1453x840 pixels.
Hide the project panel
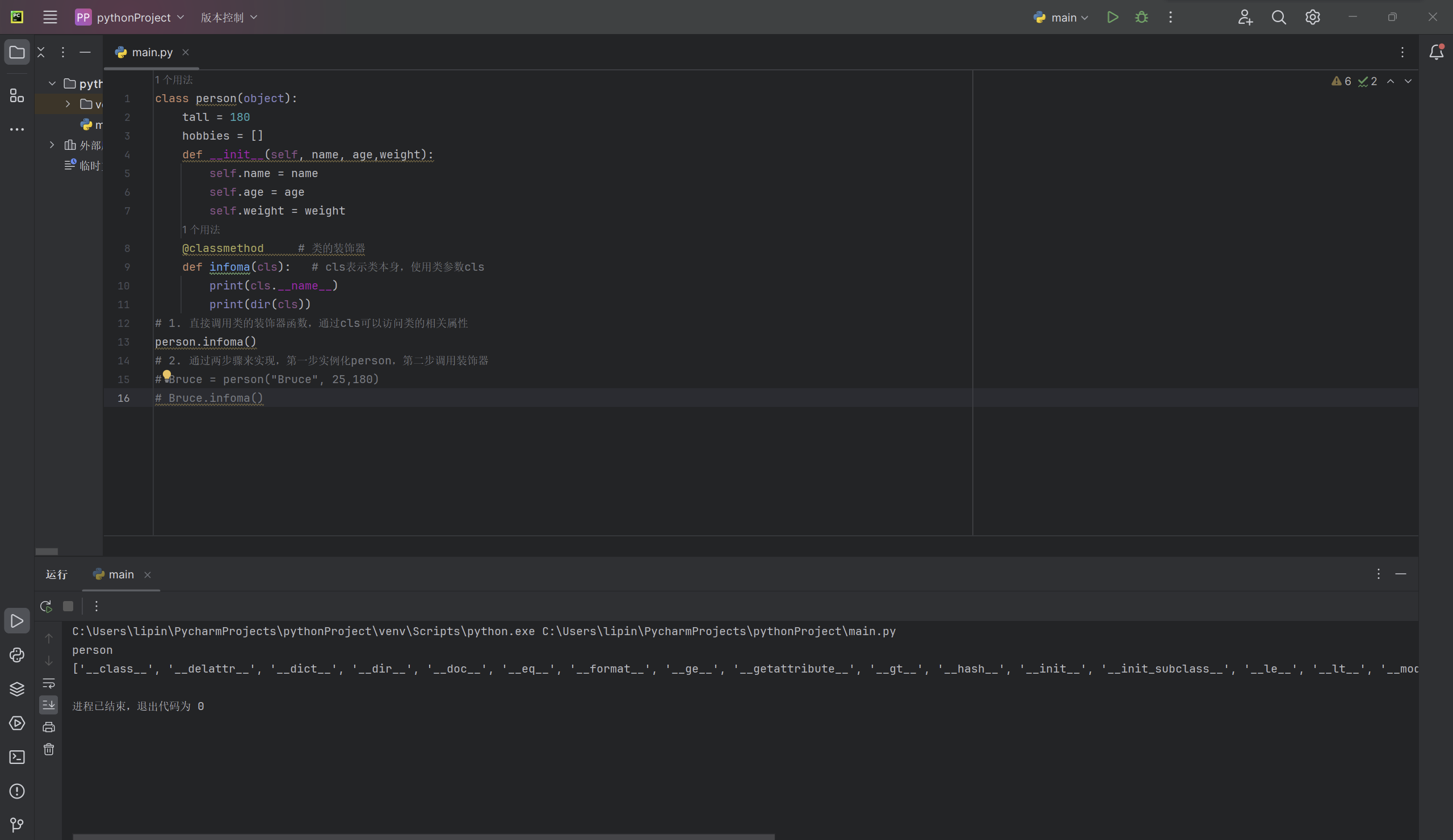[x=85, y=52]
